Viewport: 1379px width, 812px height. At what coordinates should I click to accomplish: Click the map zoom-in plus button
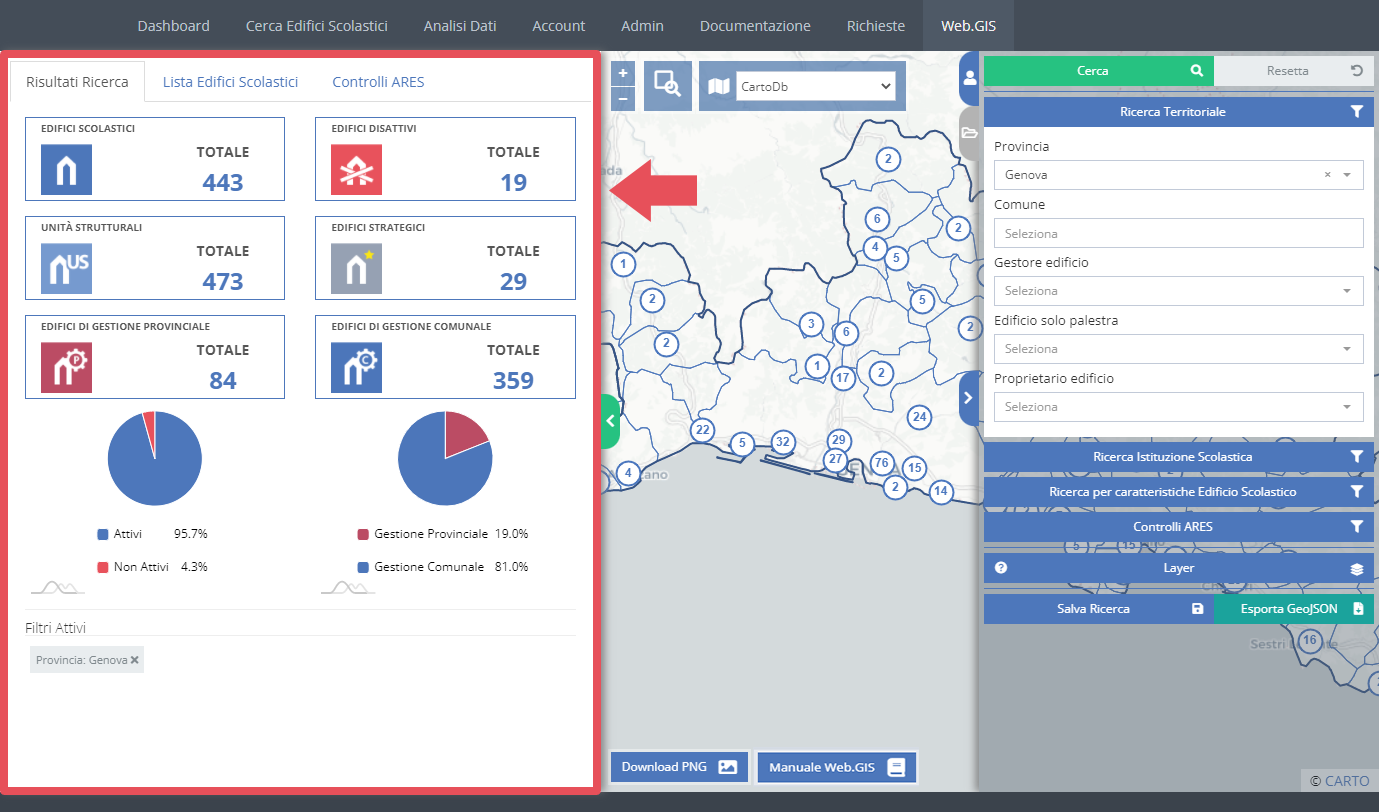(623, 74)
